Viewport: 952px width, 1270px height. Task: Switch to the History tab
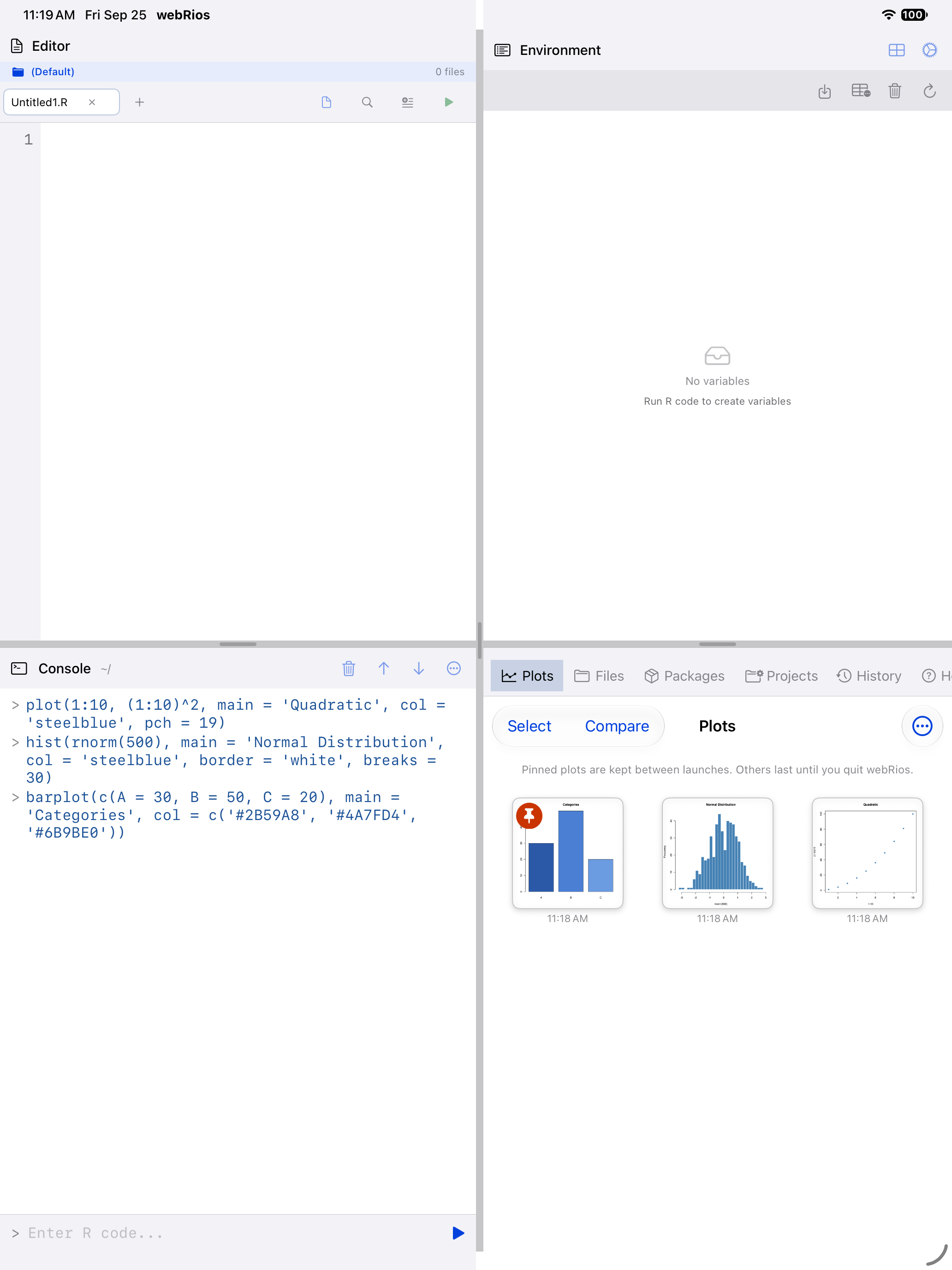pyautogui.click(x=869, y=676)
